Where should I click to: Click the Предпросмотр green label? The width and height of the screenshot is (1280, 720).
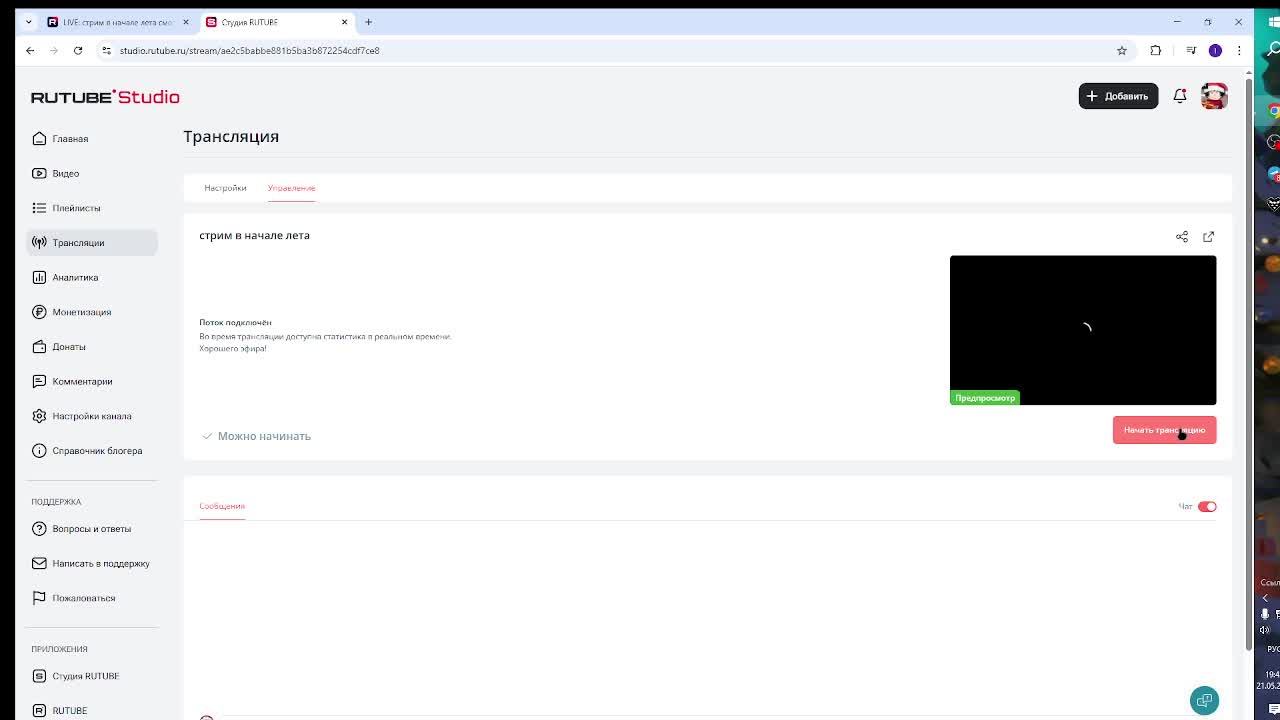pyautogui.click(x=985, y=398)
